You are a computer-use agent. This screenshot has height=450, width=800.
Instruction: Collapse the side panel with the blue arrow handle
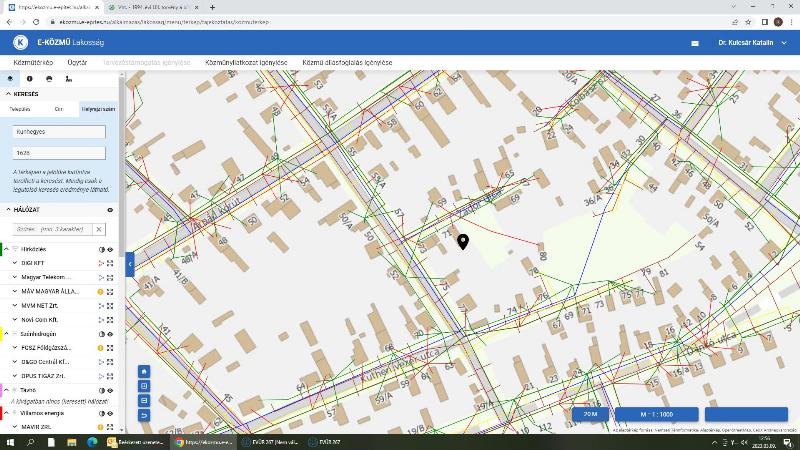tap(130, 264)
